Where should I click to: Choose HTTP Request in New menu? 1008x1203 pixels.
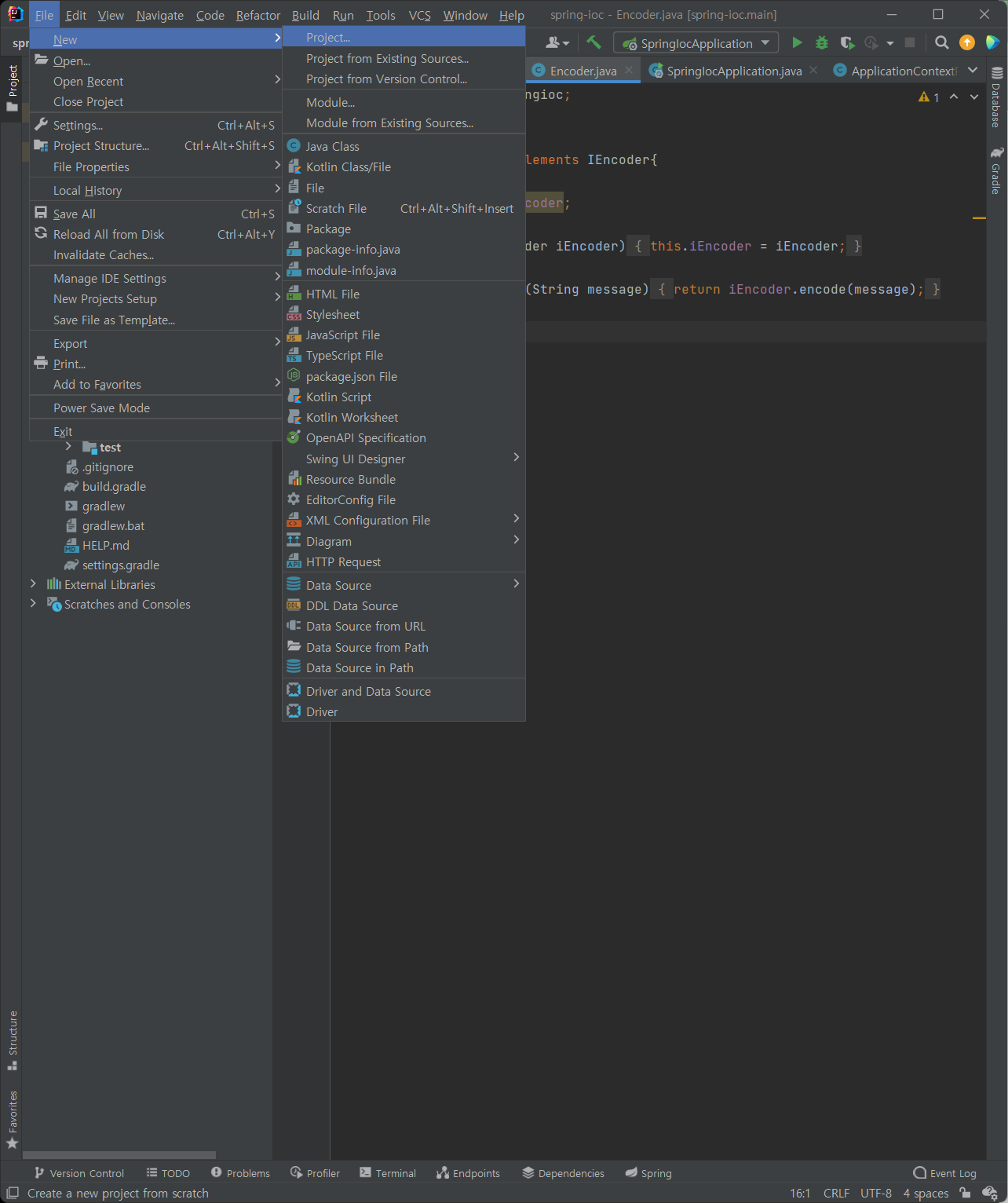pos(404,561)
